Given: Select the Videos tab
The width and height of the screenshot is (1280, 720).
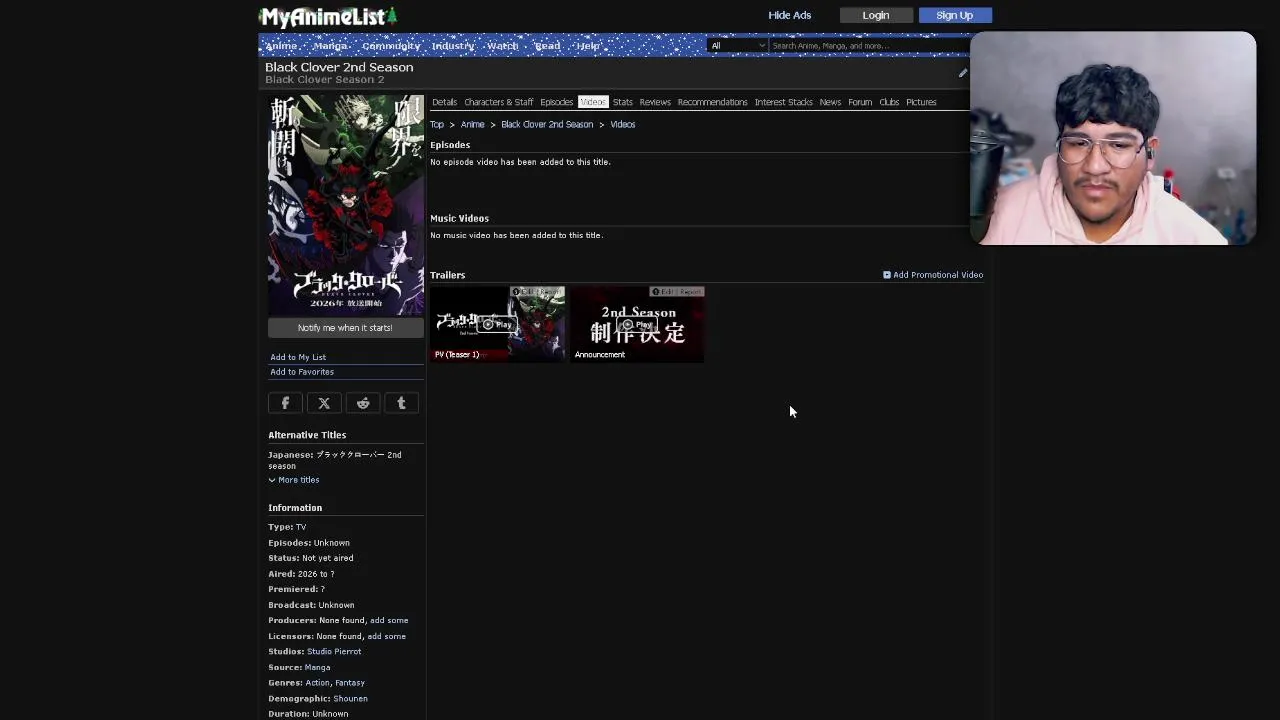Looking at the screenshot, I should tap(593, 102).
